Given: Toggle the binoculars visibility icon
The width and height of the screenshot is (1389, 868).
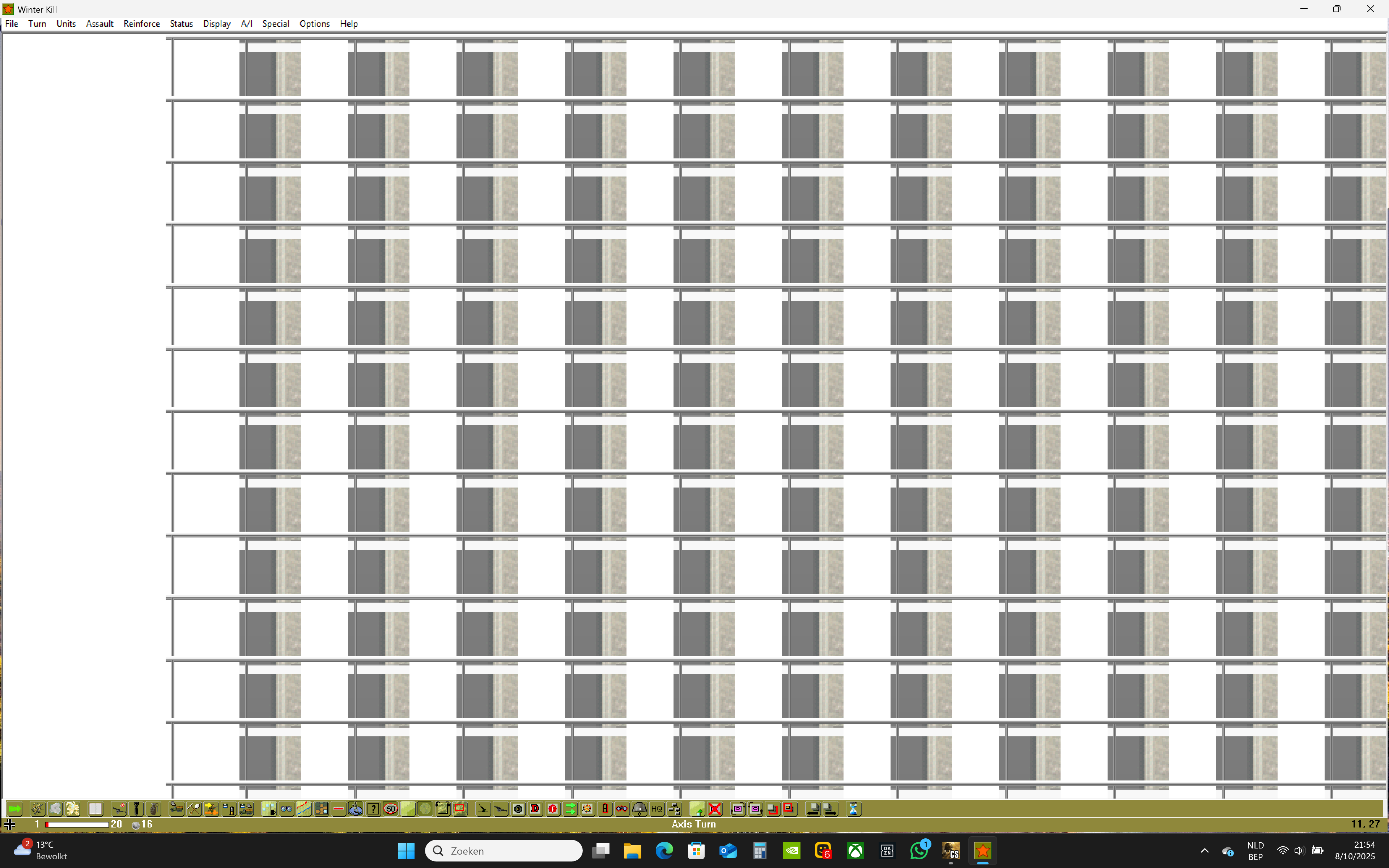Looking at the screenshot, I should pos(286,809).
